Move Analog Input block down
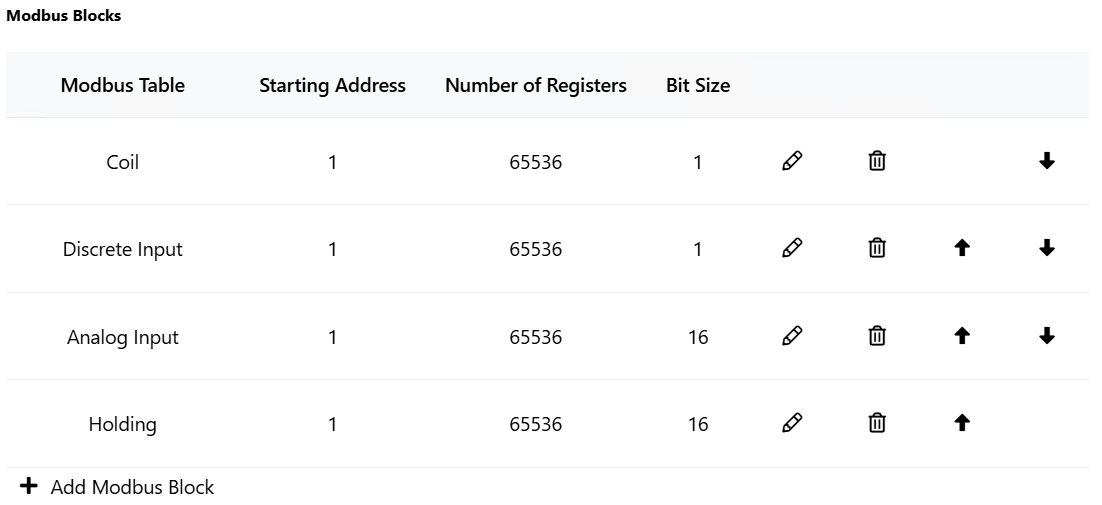Image resolution: width=1102 pixels, height=505 pixels. 1046,336
